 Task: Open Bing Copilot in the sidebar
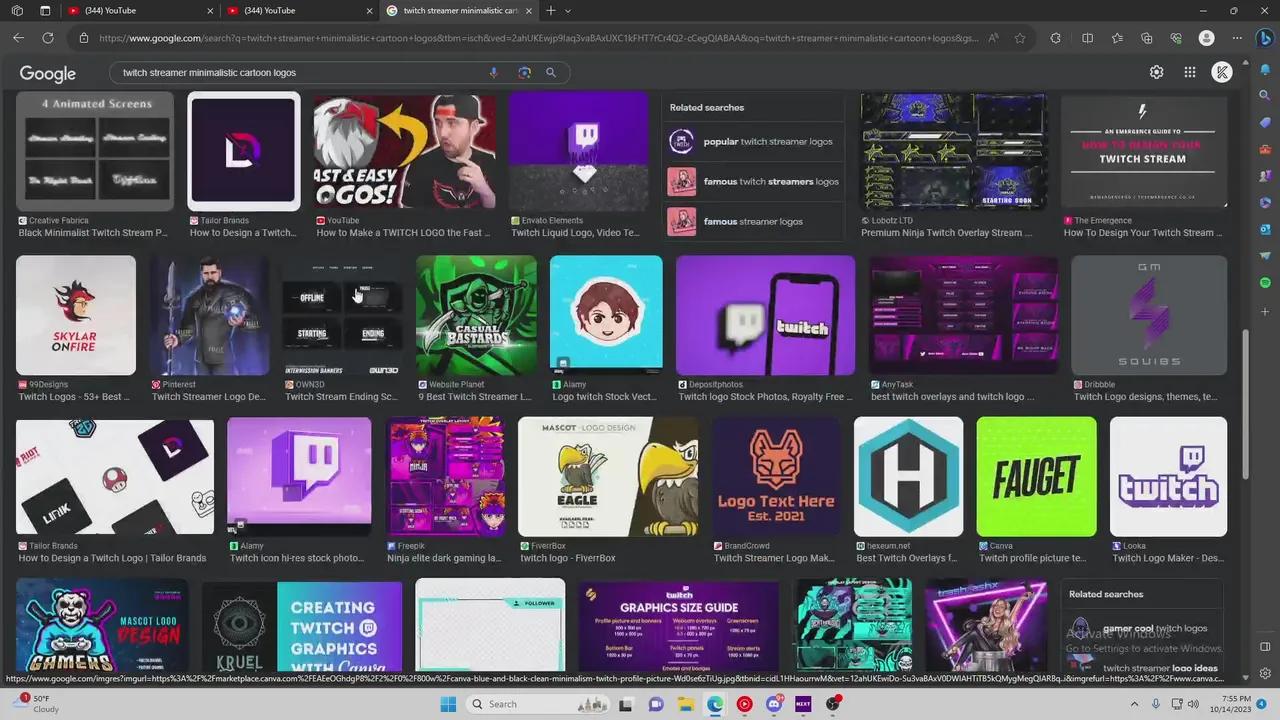[1265, 39]
